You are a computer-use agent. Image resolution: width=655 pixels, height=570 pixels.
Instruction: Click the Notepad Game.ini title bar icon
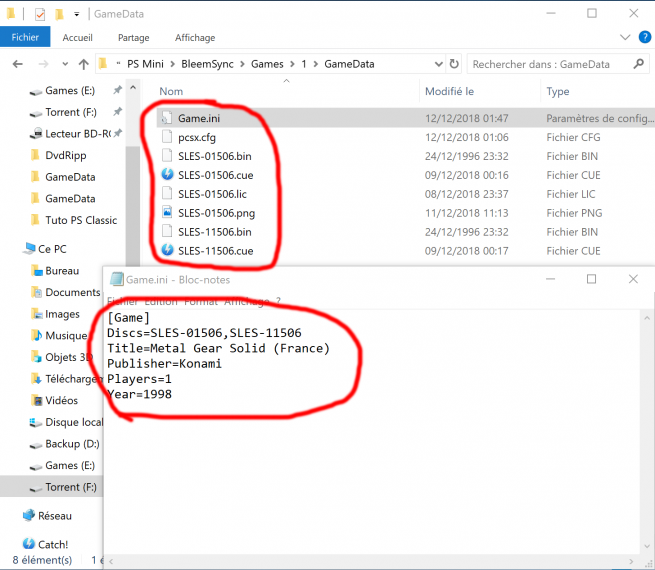(x=117, y=279)
